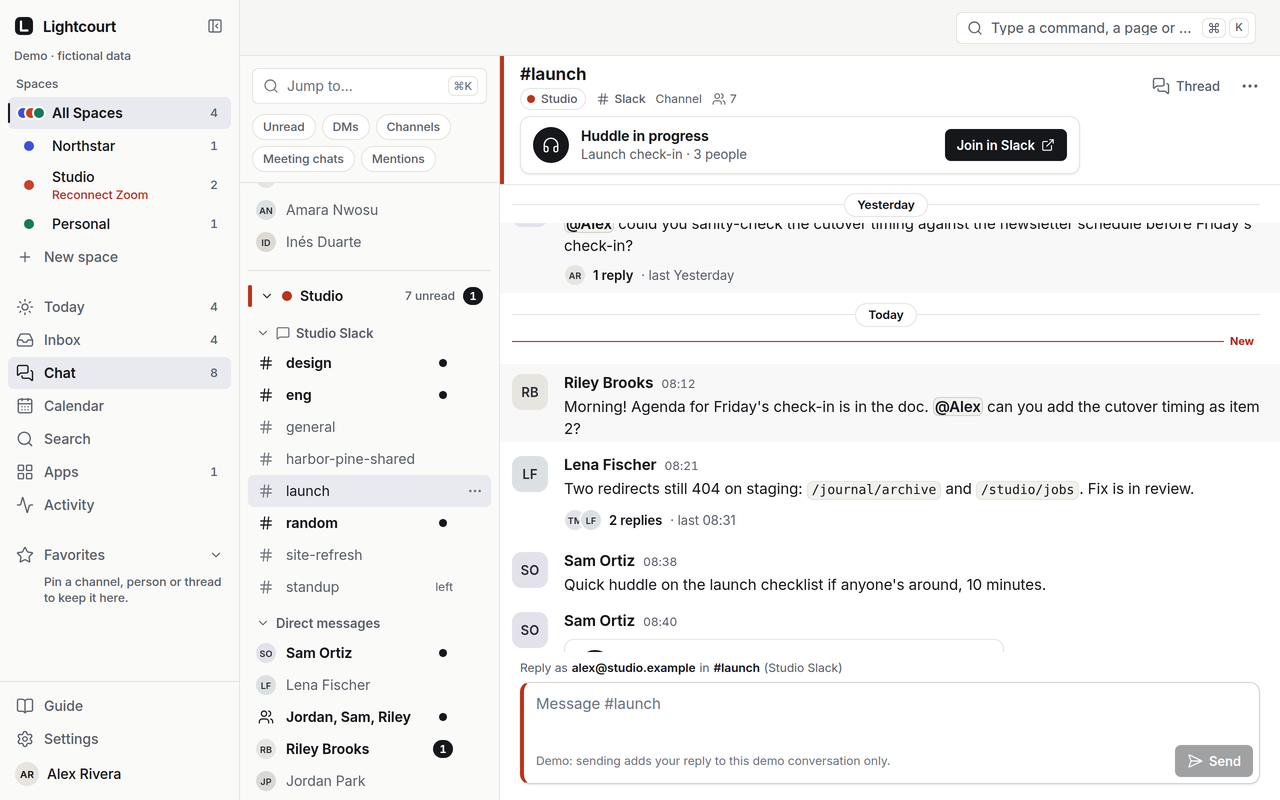Collapse the sidebar with the panel icon
The image size is (1280, 800).
click(215, 26)
